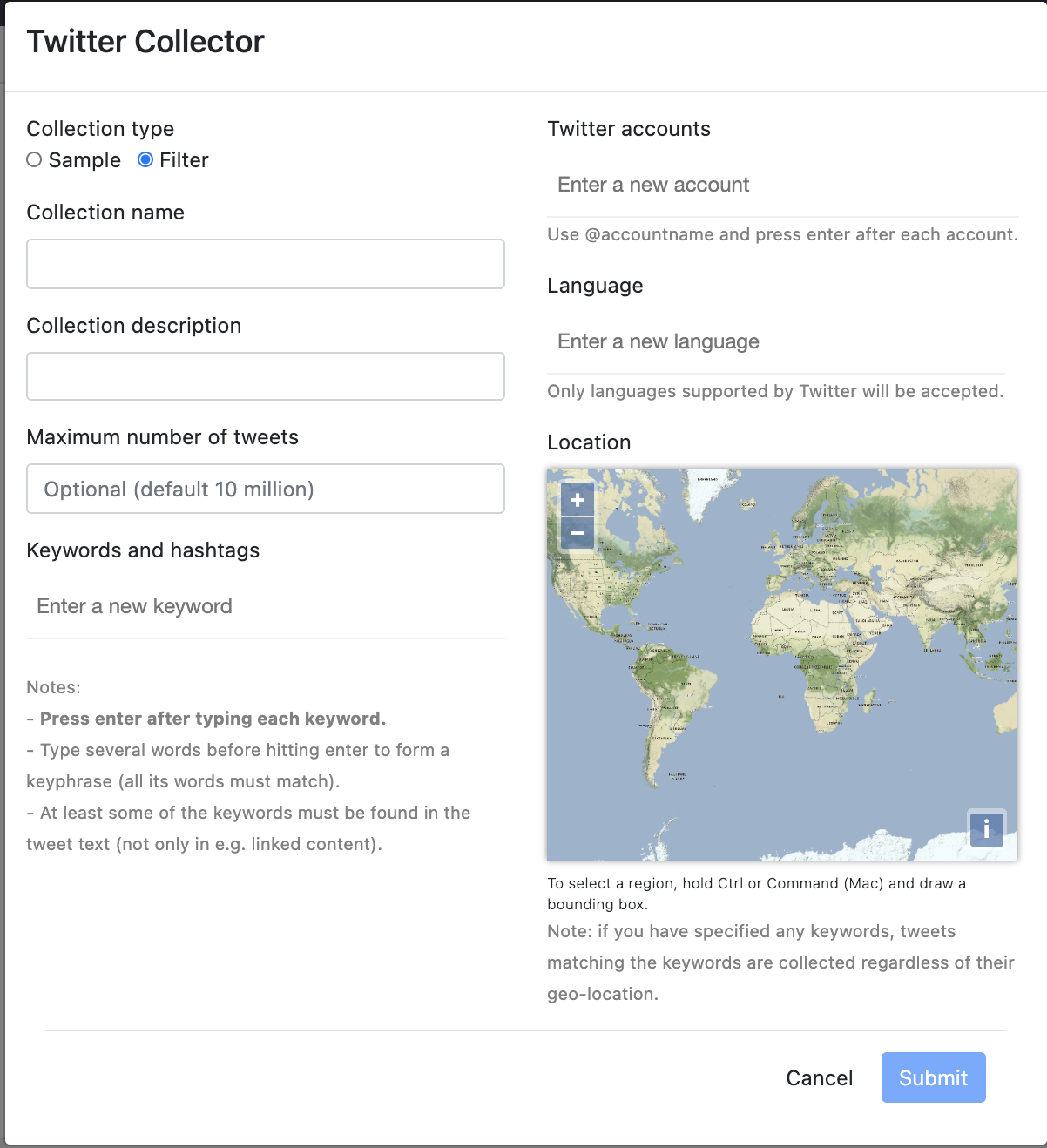Image resolution: width=1047 pixels, height=1148 pixels.
Task: Open the map attribution info button
Action: click(986, 828)
